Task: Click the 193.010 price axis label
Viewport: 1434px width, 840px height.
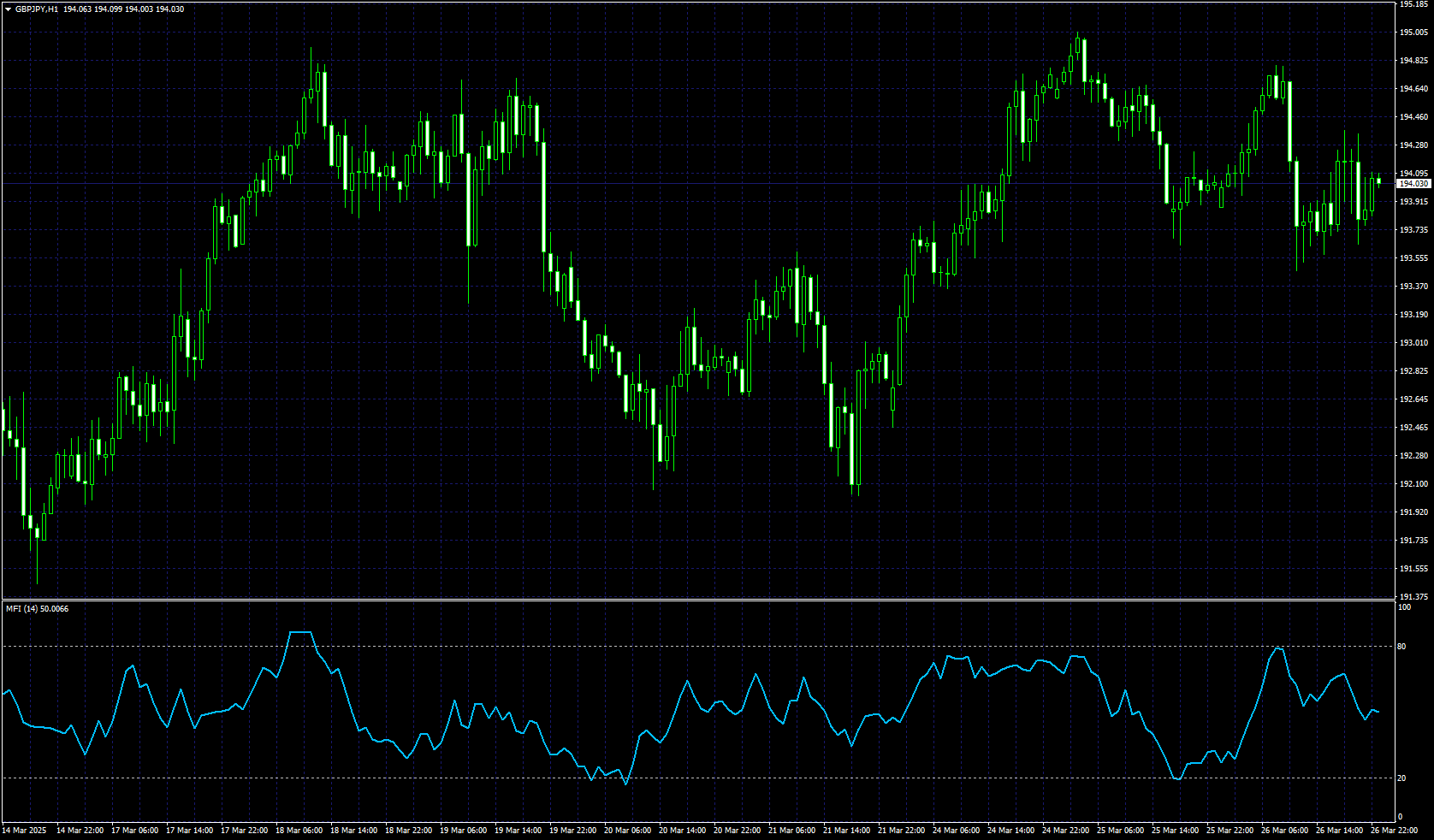Action: (x=1413, y=343)
